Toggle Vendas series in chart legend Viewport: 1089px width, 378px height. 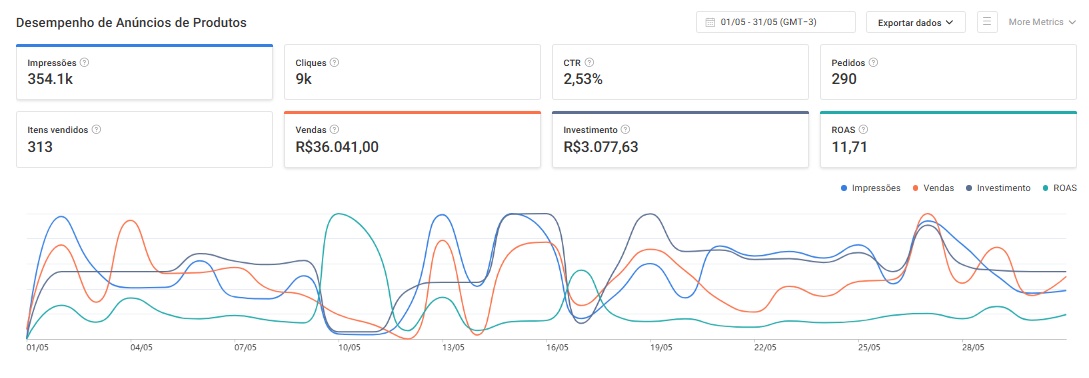[x=933, y=188]
